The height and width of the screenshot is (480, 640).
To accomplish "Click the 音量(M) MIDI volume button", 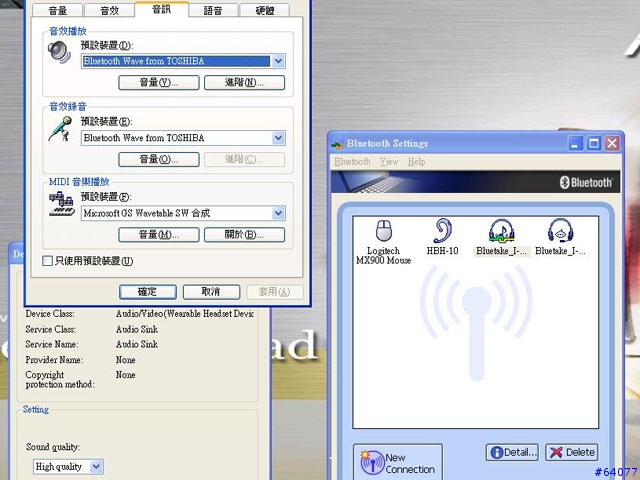I will tap(159, 235).
